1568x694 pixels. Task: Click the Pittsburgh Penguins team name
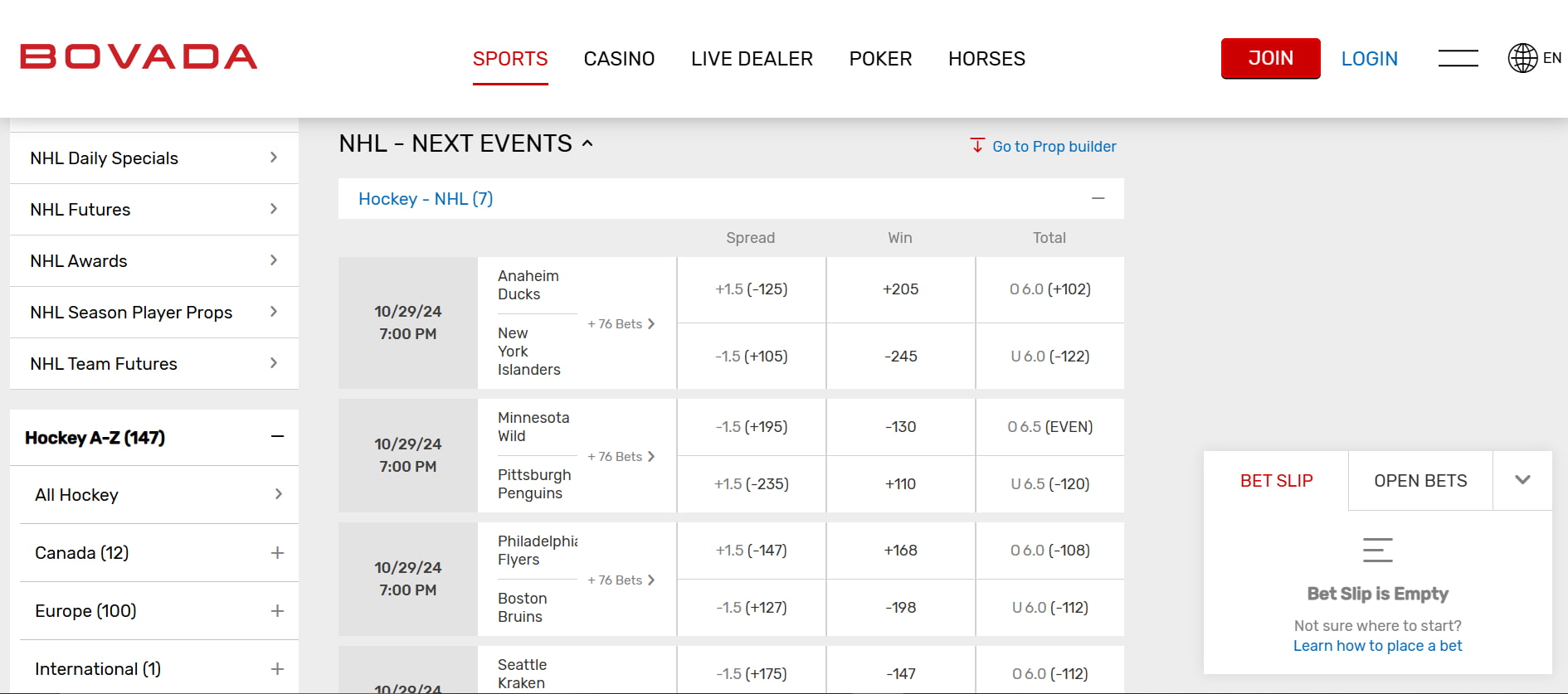coord(534,484)
